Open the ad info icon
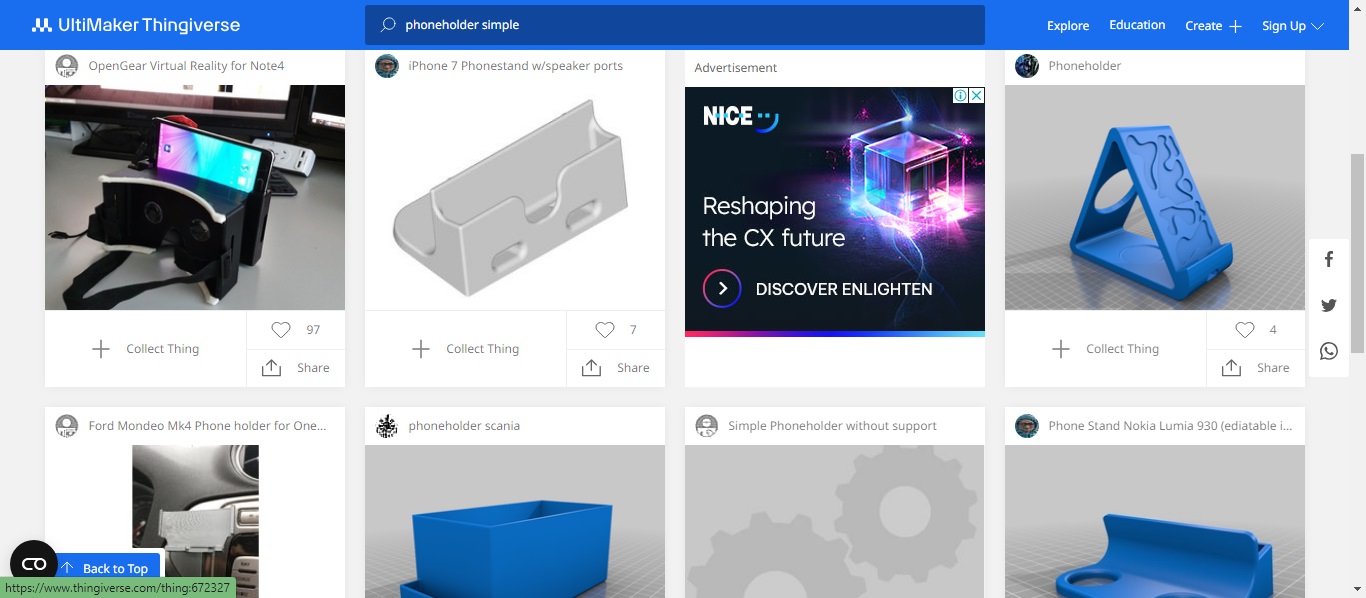 (x=960, y=96)
